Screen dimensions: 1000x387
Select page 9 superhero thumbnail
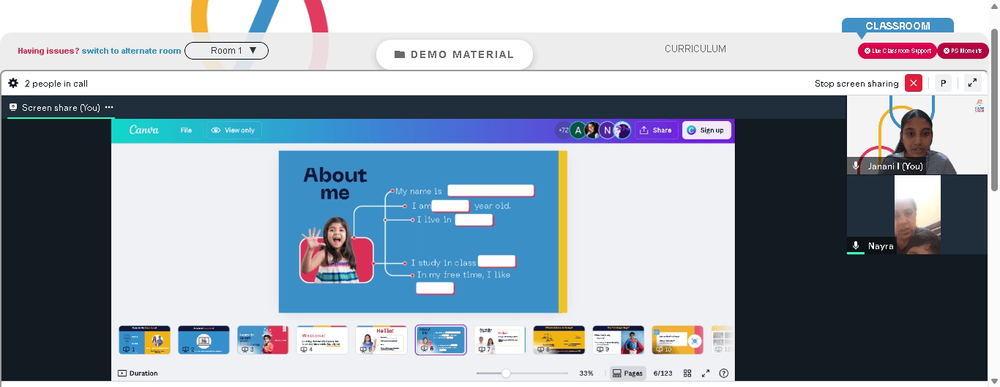point(618,340)
